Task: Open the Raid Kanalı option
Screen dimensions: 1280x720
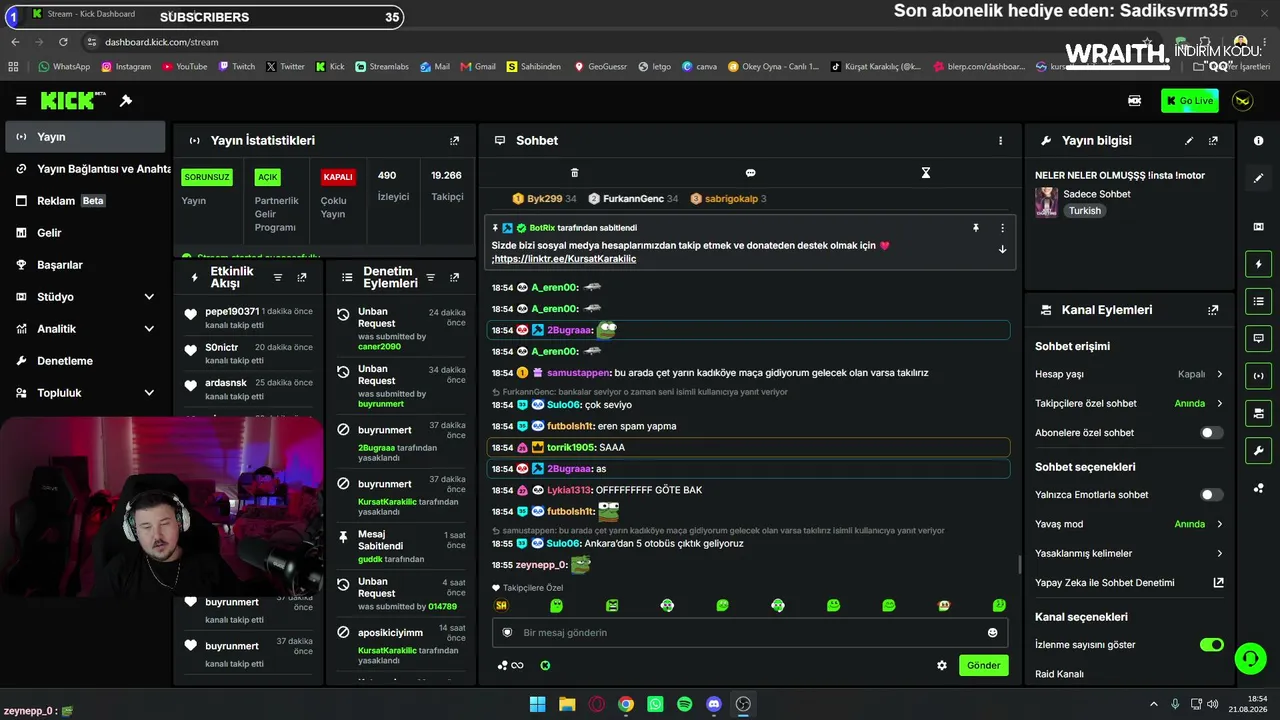Action: pos(1059,674)
